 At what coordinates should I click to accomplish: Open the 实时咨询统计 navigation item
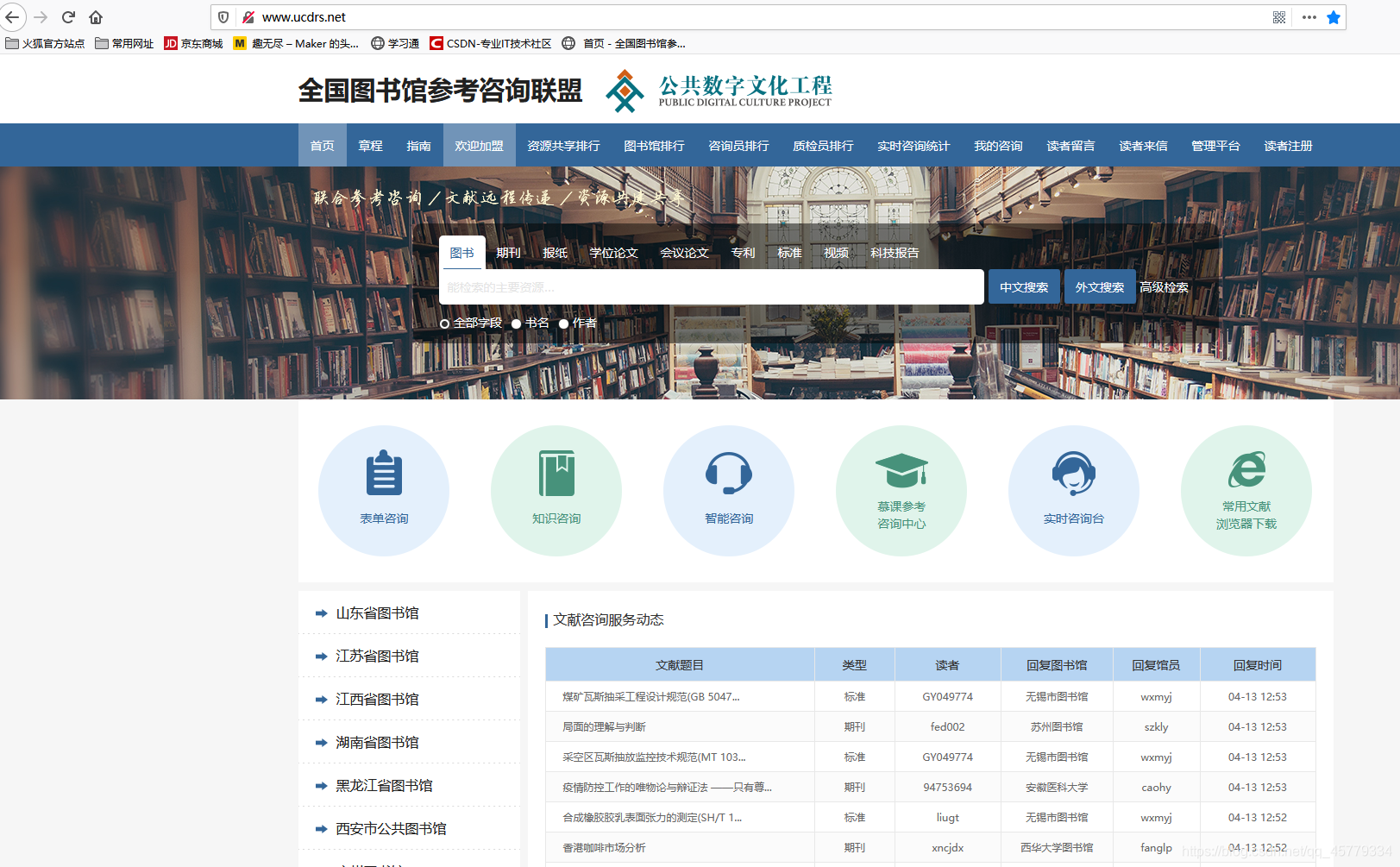pos(914,146)
